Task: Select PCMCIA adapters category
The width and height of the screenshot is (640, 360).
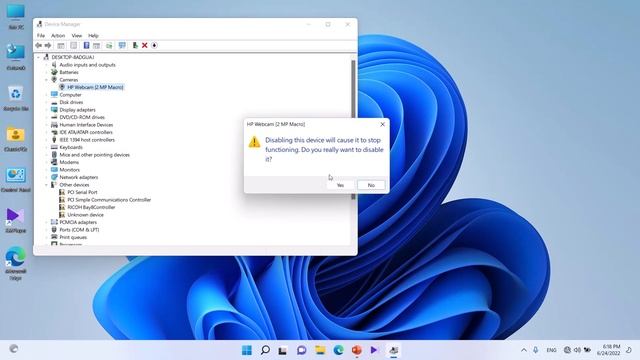Action: click(x=78, y=222)
